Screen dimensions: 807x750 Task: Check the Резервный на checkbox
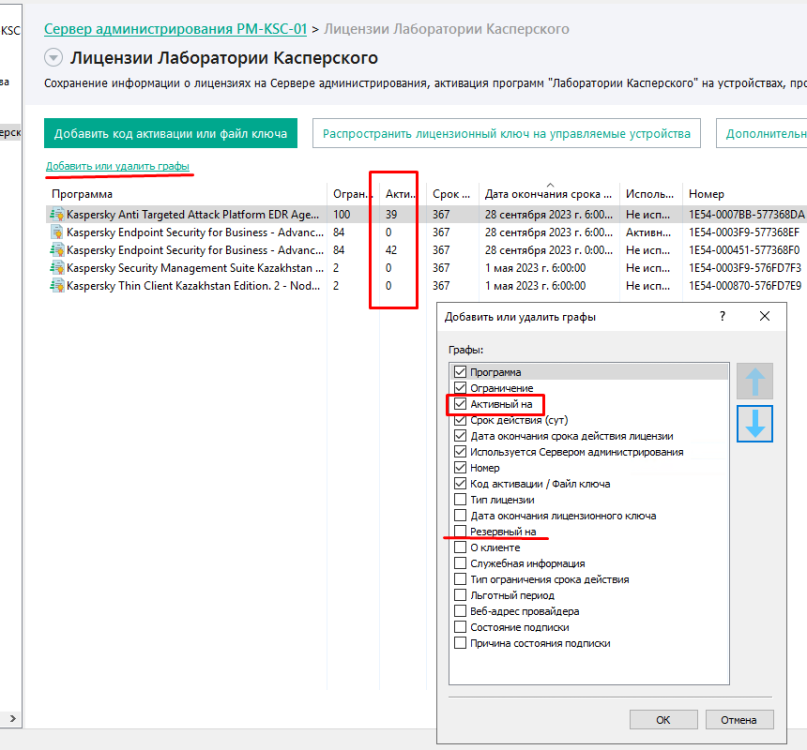460,531
